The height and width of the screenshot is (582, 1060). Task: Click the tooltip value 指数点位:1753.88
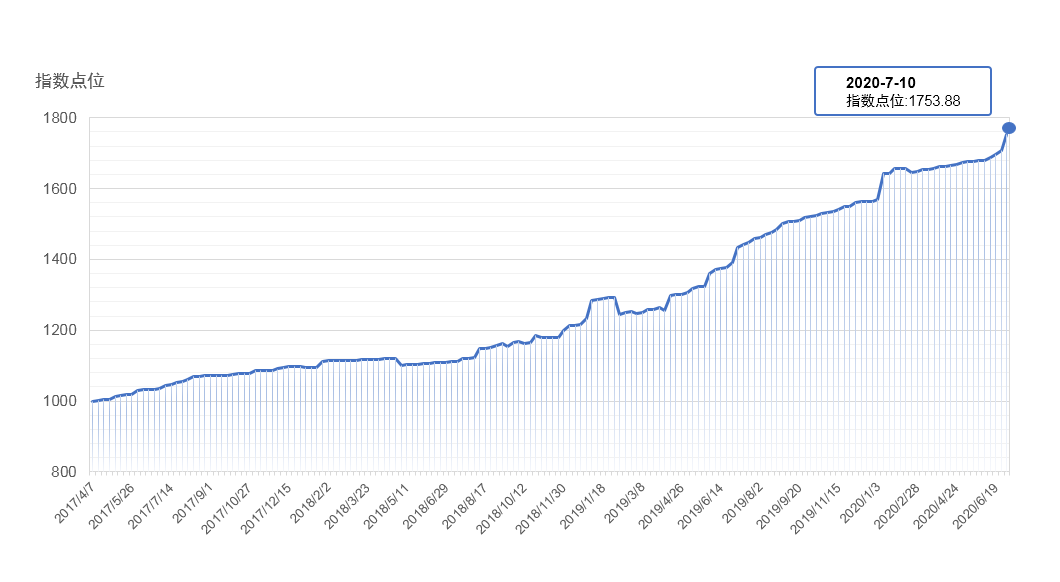point(903,101)
